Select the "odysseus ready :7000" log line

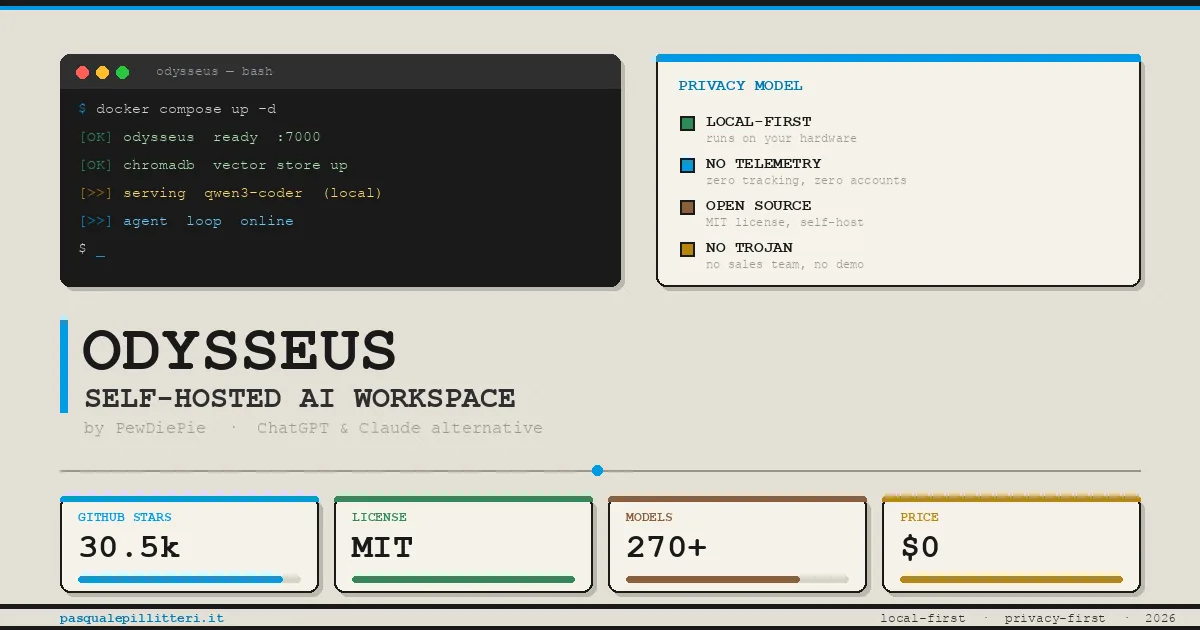click(200, 137)
